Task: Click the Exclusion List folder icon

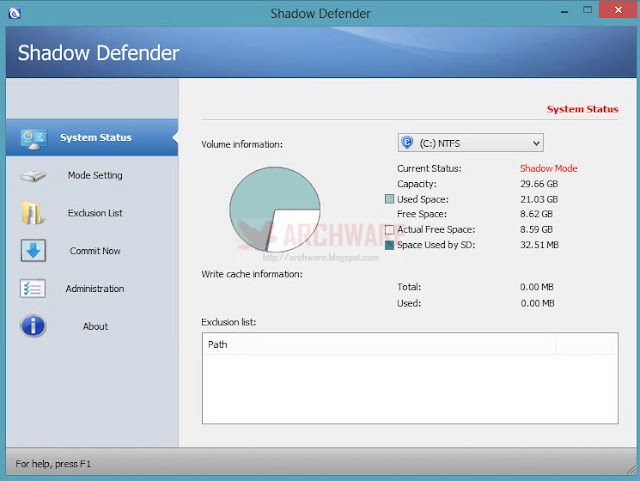Action: 32,213
